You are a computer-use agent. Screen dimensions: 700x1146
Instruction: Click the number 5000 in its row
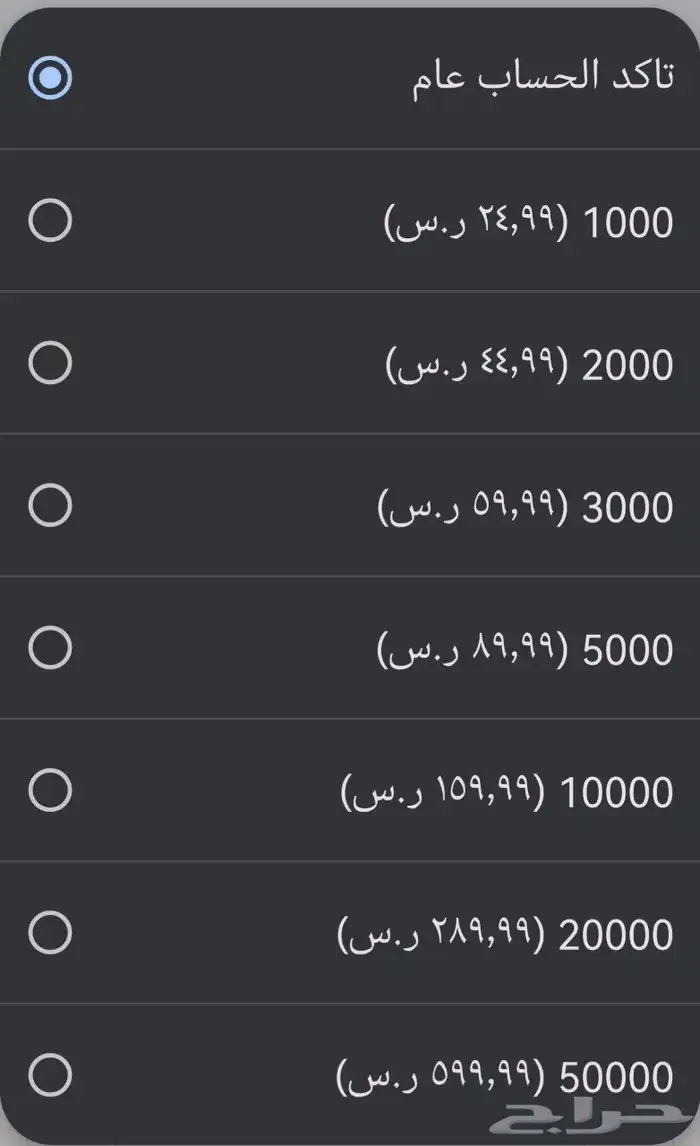[627, 651]
